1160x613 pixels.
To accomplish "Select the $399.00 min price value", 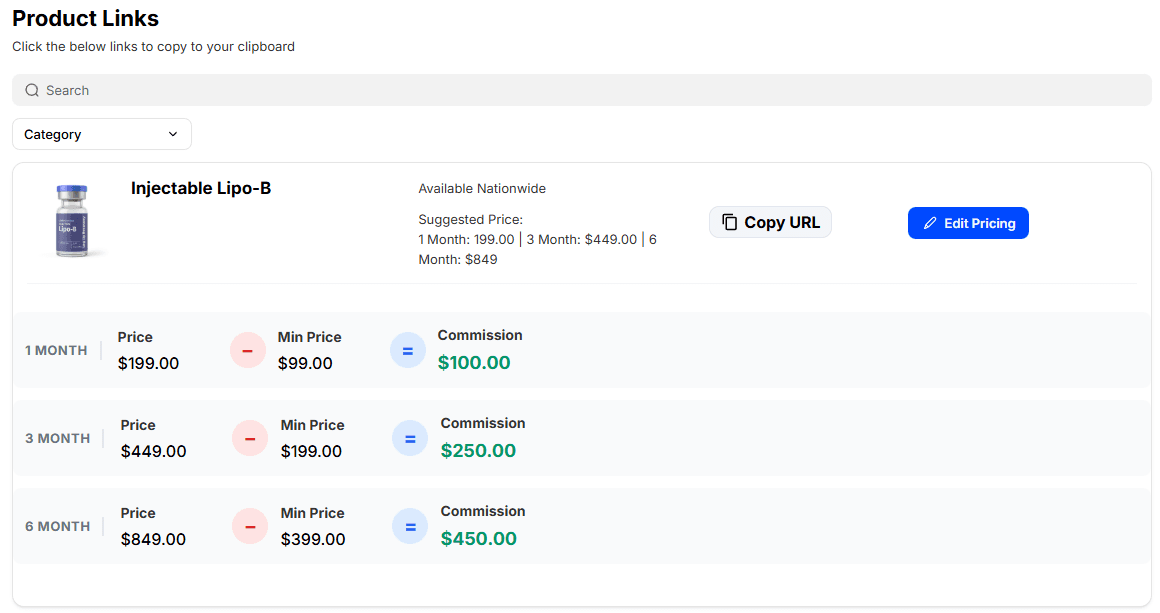I will pos(313,539).
